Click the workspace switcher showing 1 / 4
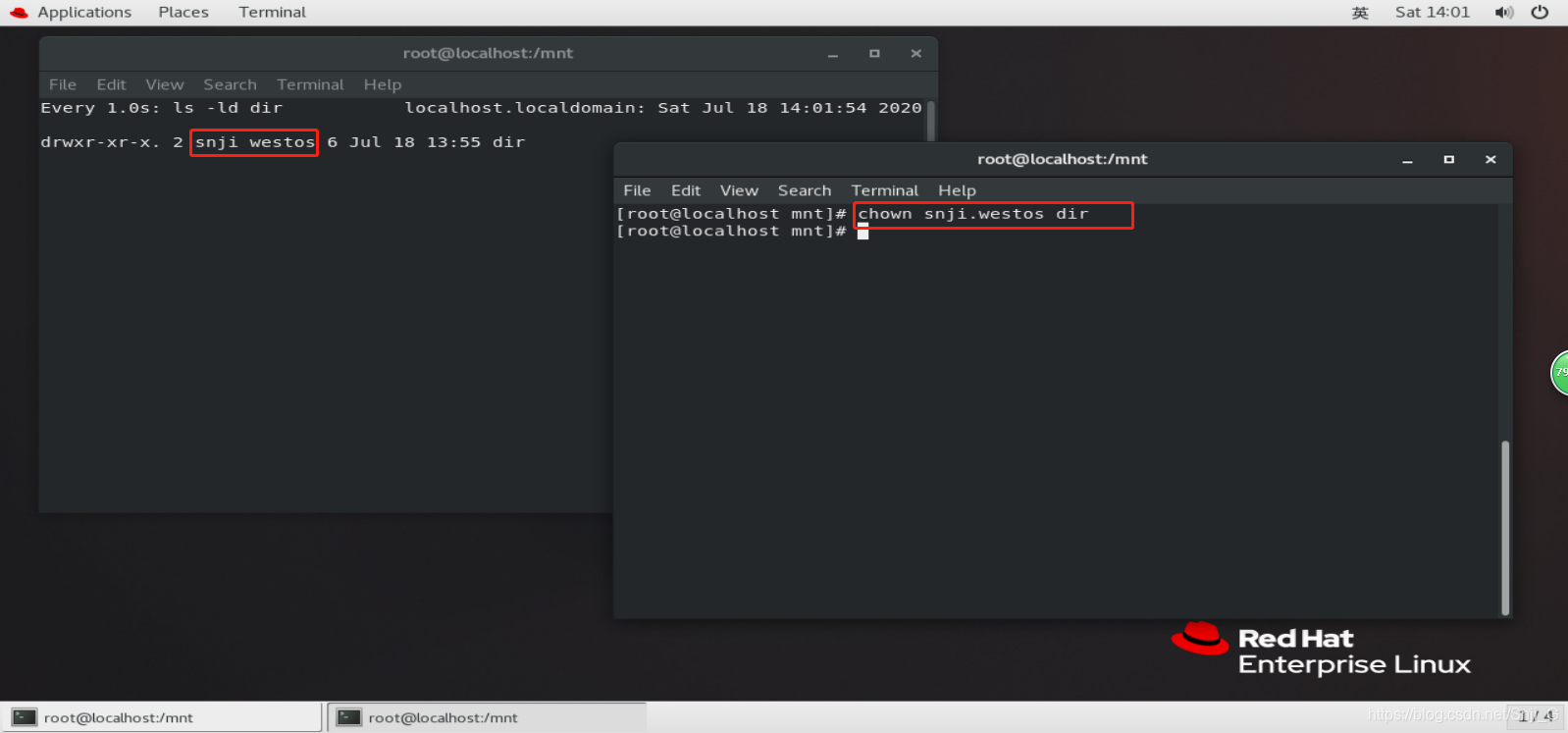This screenshot has width=1568, height=733. 1536,716
